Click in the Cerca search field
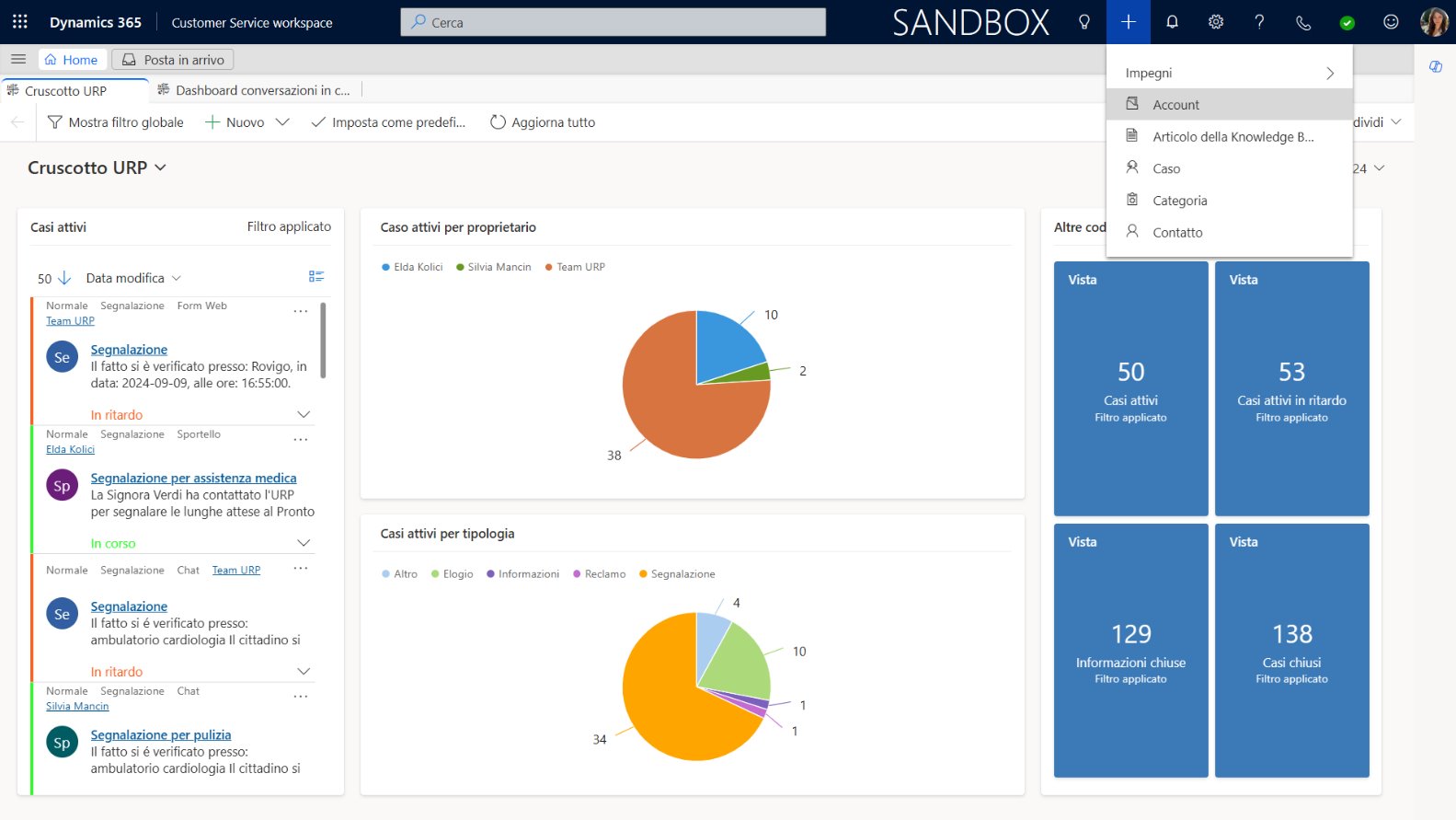This screenshot has height=820, width=1456. (x=613, y=22)
